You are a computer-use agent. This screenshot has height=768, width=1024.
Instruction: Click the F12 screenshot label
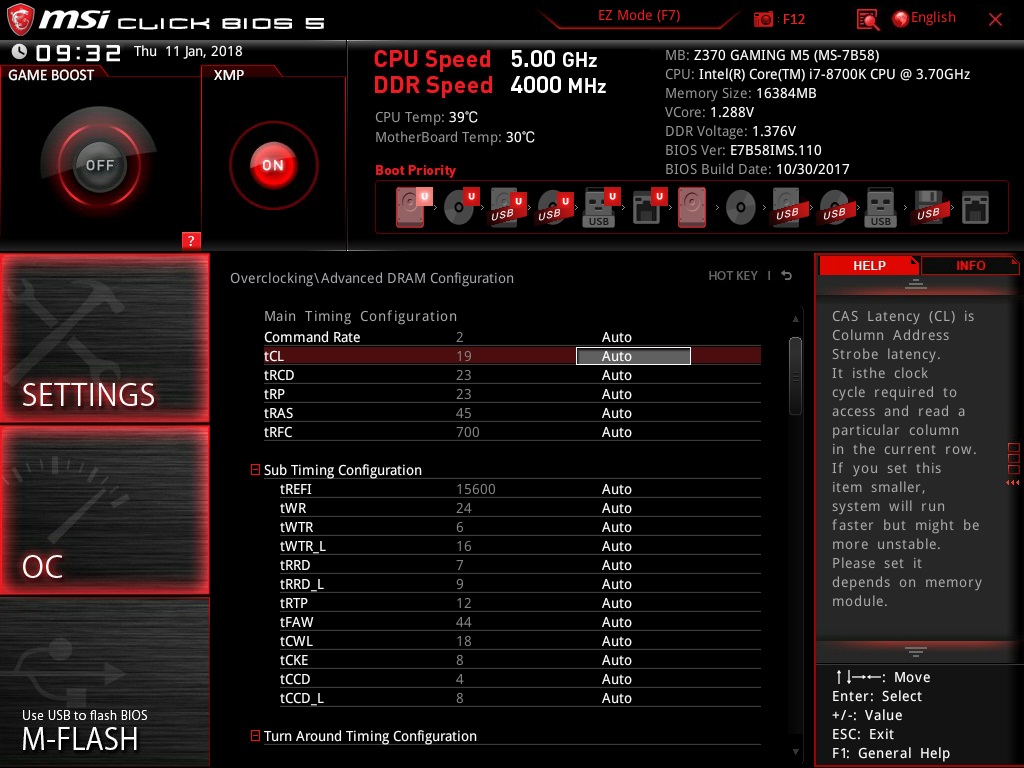click(793, 19)
